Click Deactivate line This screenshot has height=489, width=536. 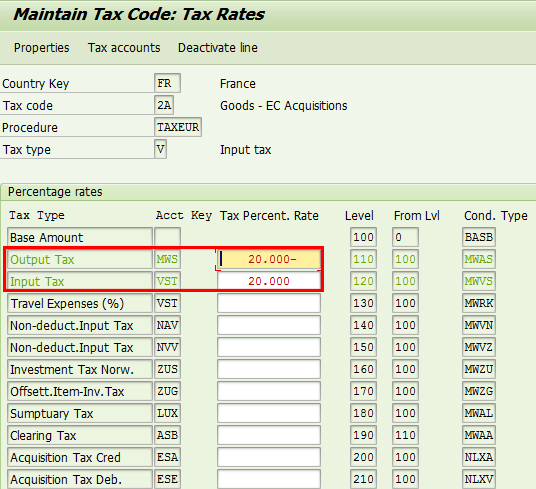(x=218, y=47)
